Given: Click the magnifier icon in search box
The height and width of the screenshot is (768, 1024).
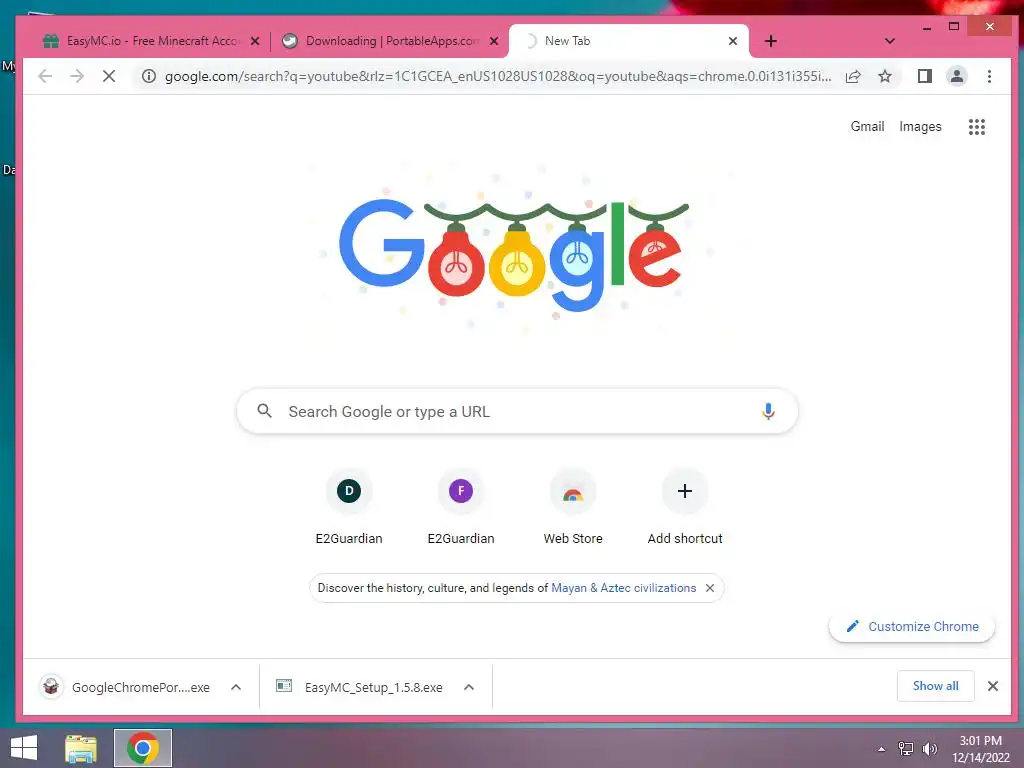Looking at the screenshot, I should (264, 411).
